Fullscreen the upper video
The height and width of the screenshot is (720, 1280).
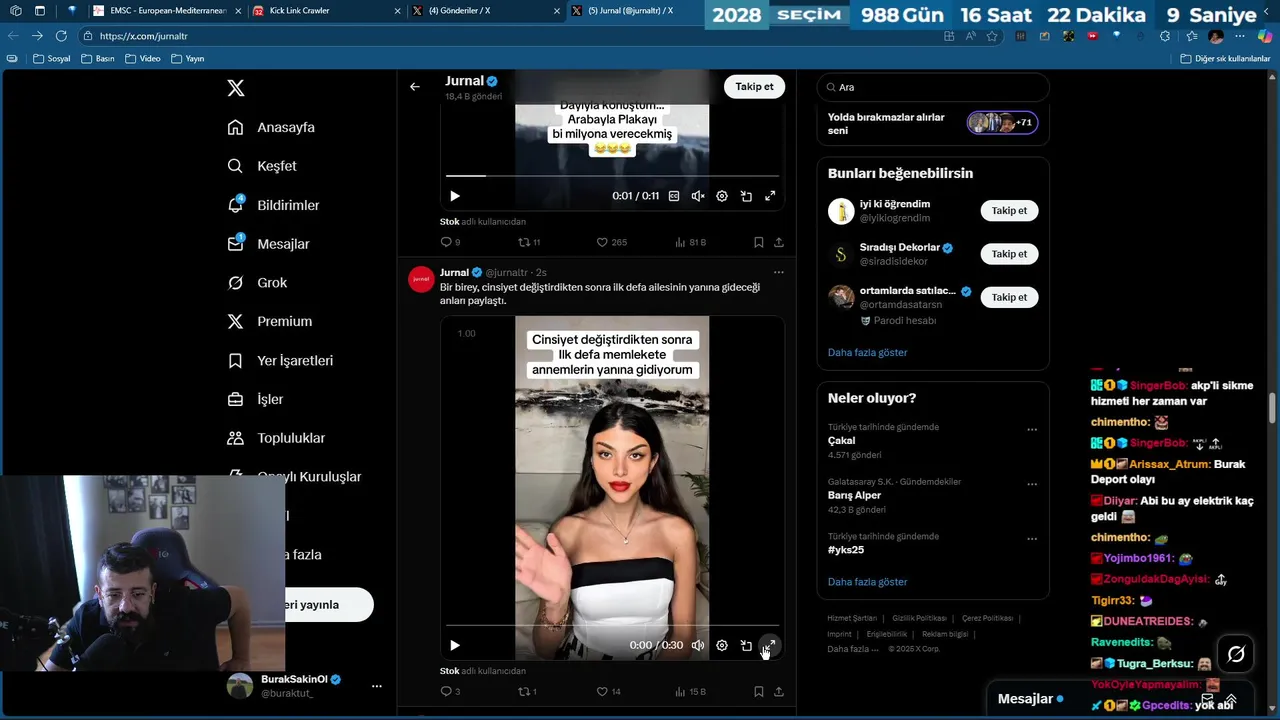click(x=770, y=196)
